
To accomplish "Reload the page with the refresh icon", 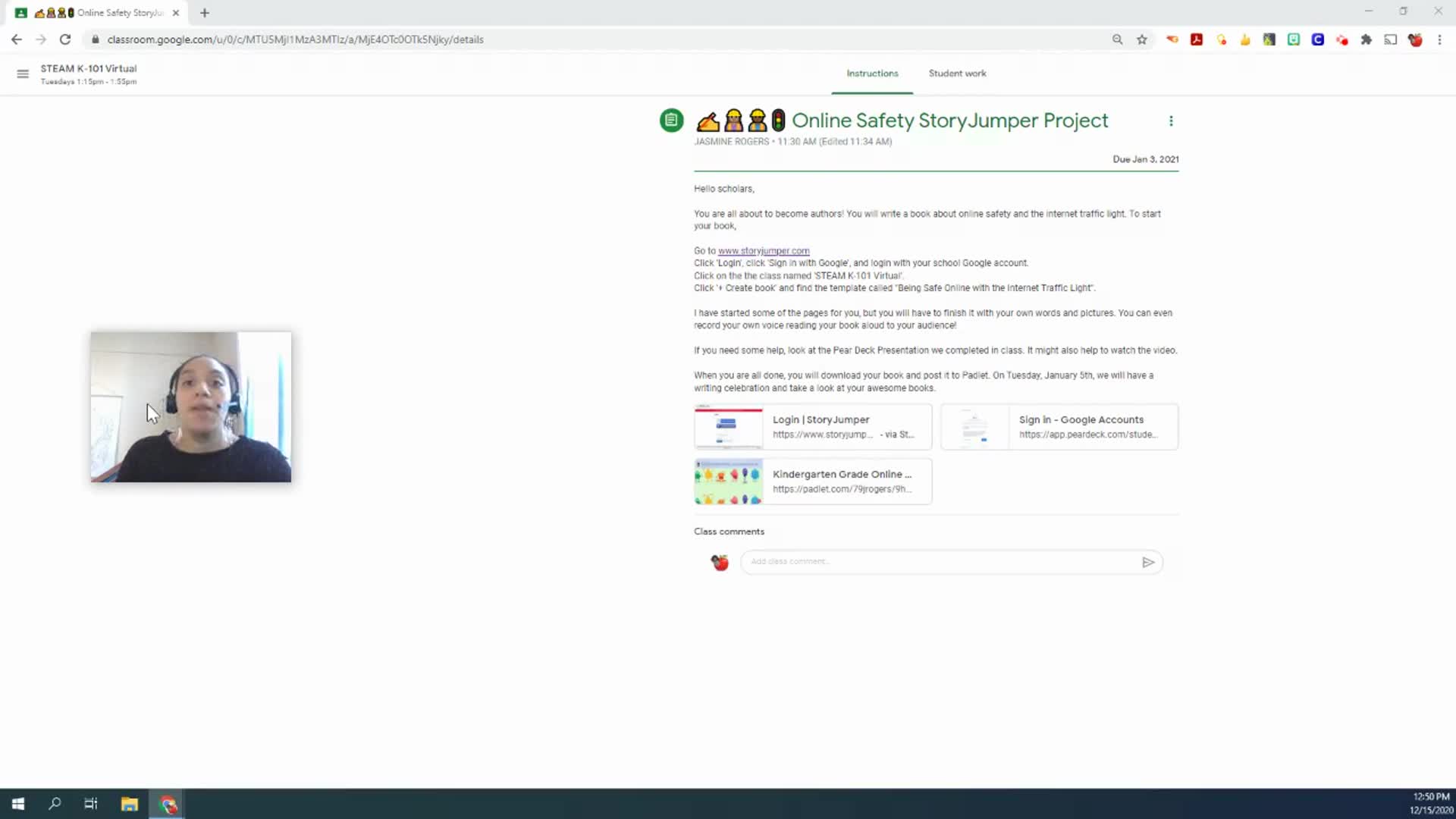I will [65, 39].
